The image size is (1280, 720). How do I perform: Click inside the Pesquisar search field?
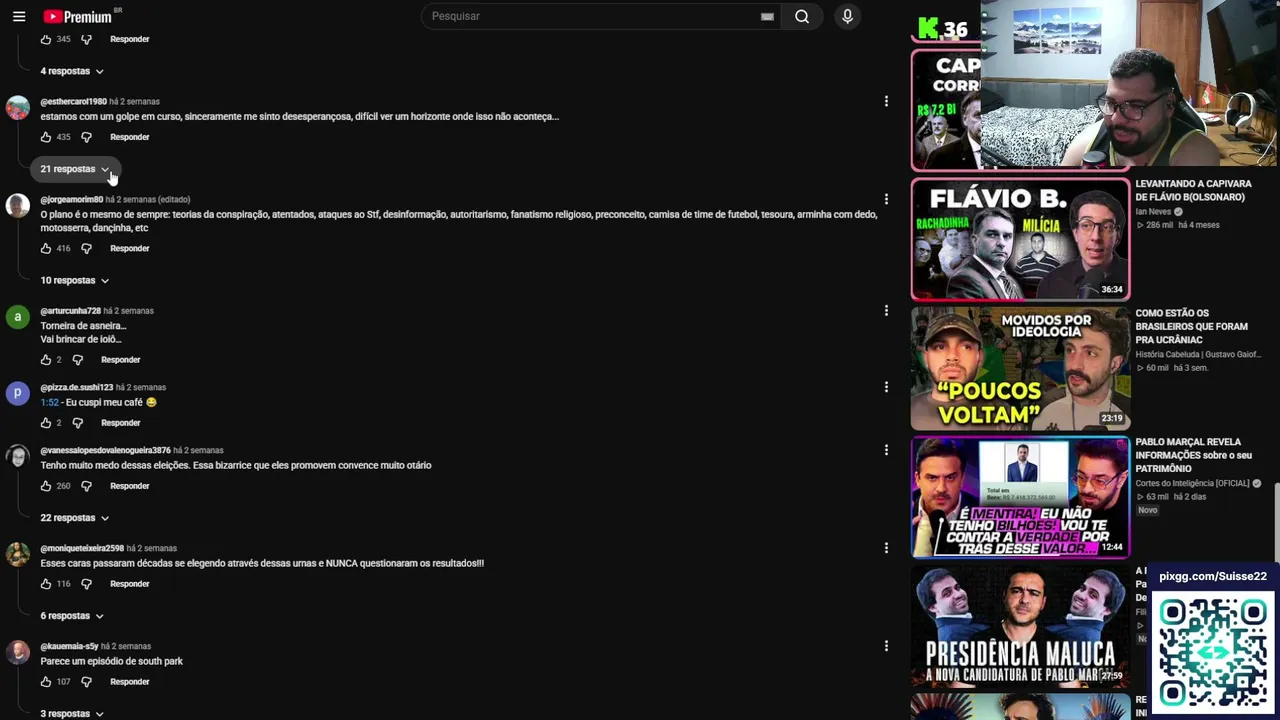(590, 16)
